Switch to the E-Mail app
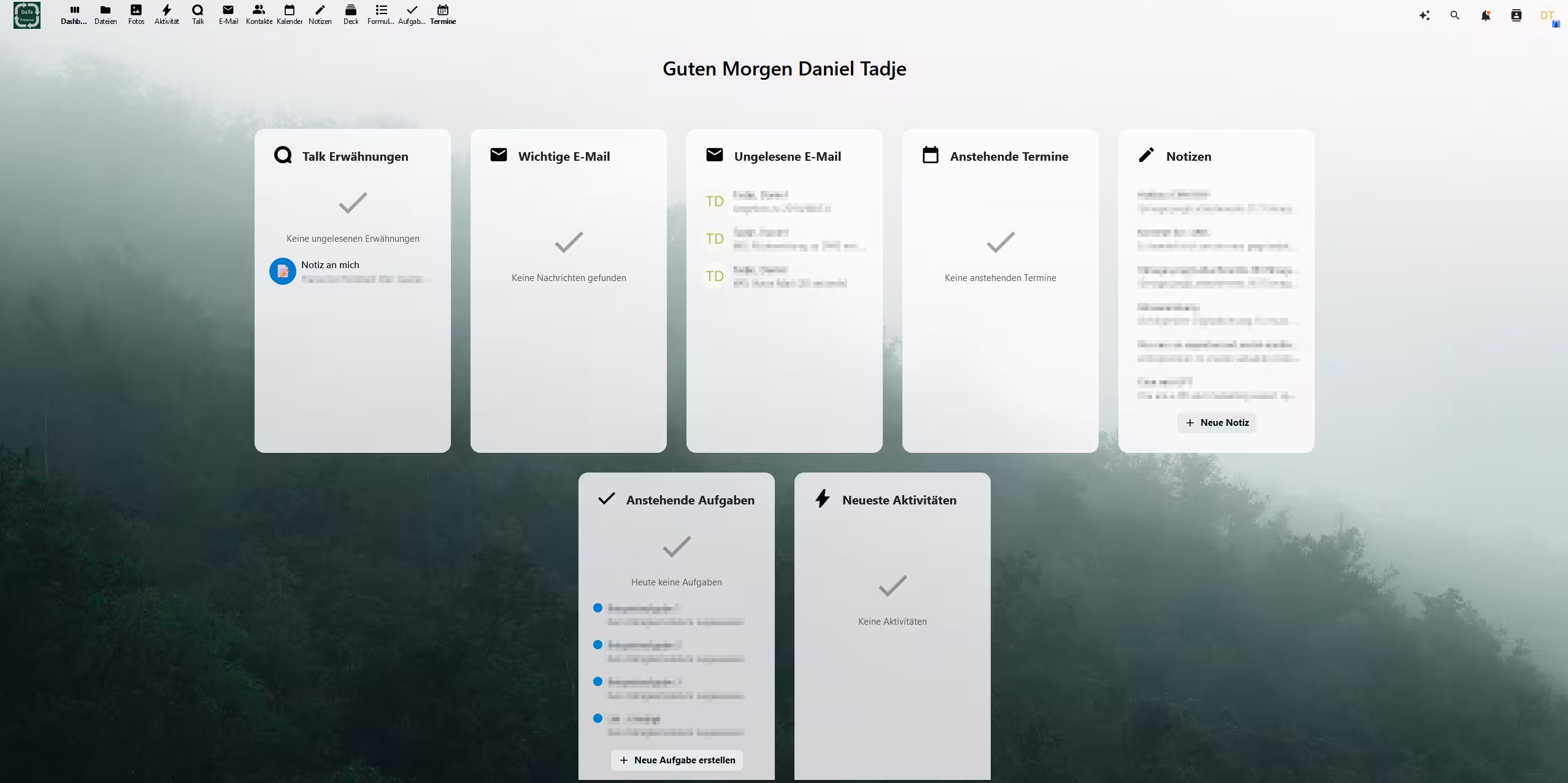Image resolution: width=1568 pixels, height=783 pixels. [228, 13]
